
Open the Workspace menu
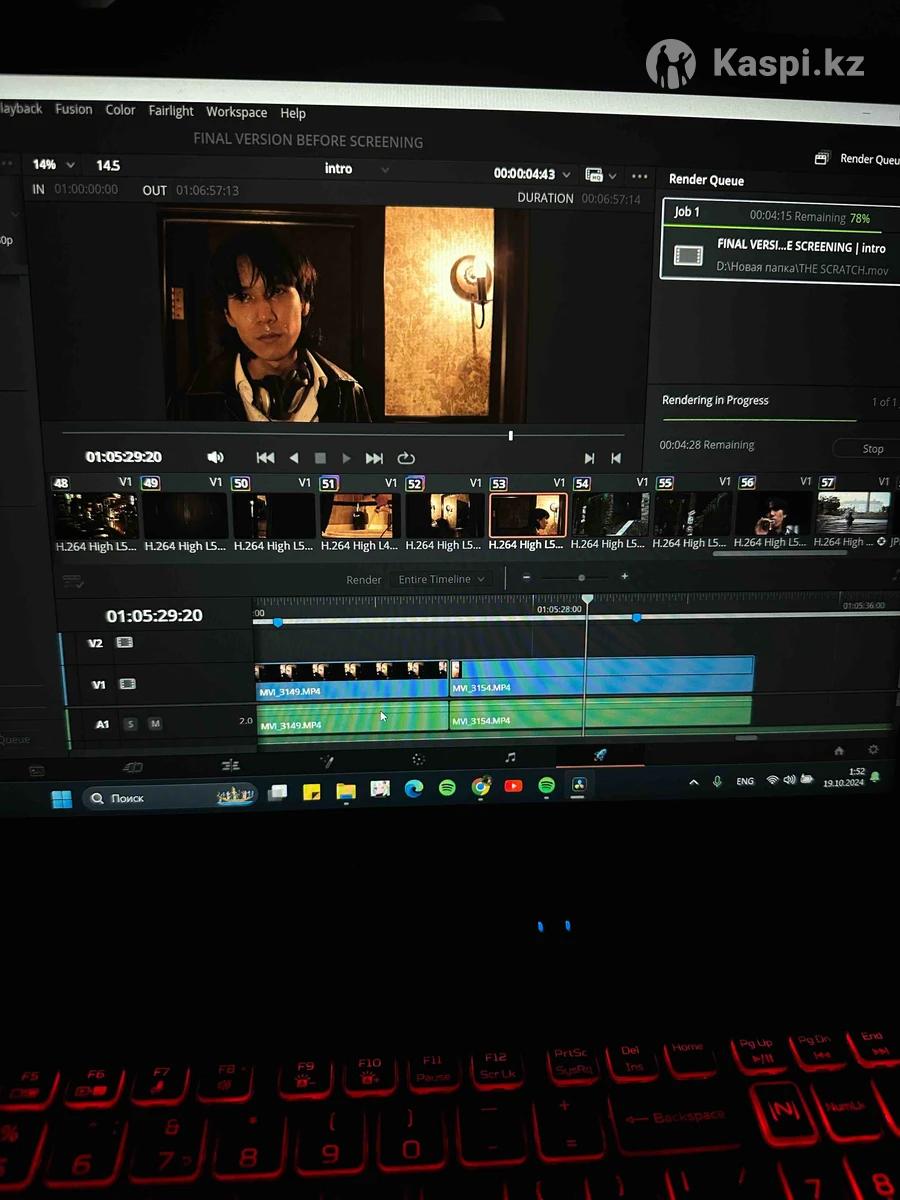(x=236, y=112)
